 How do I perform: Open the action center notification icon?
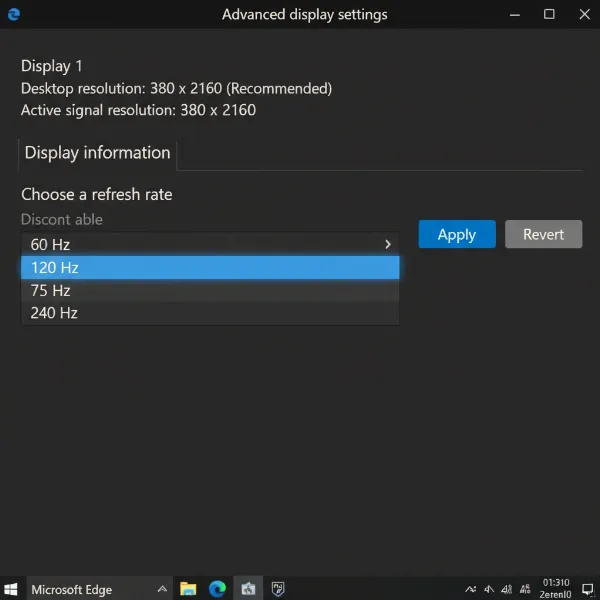[587, 589]
